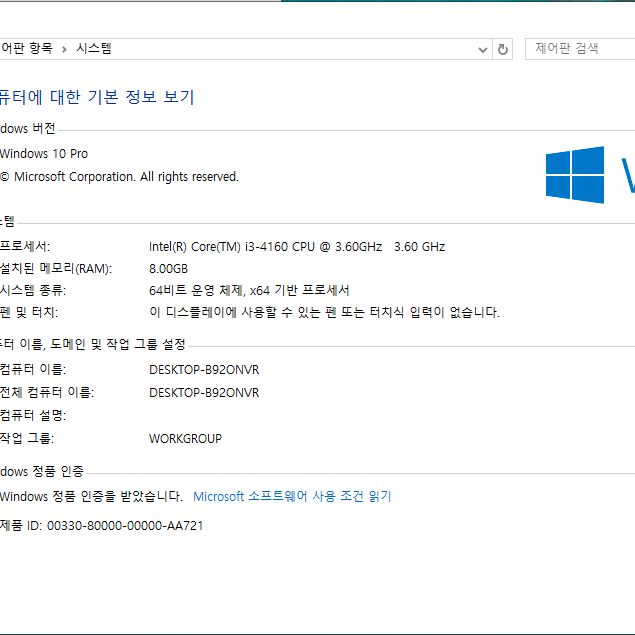The width and height of the screenshot is (635, 635).
Task: Select system type 64비트 운영 체제 text
Action: [x=249, y=290]
